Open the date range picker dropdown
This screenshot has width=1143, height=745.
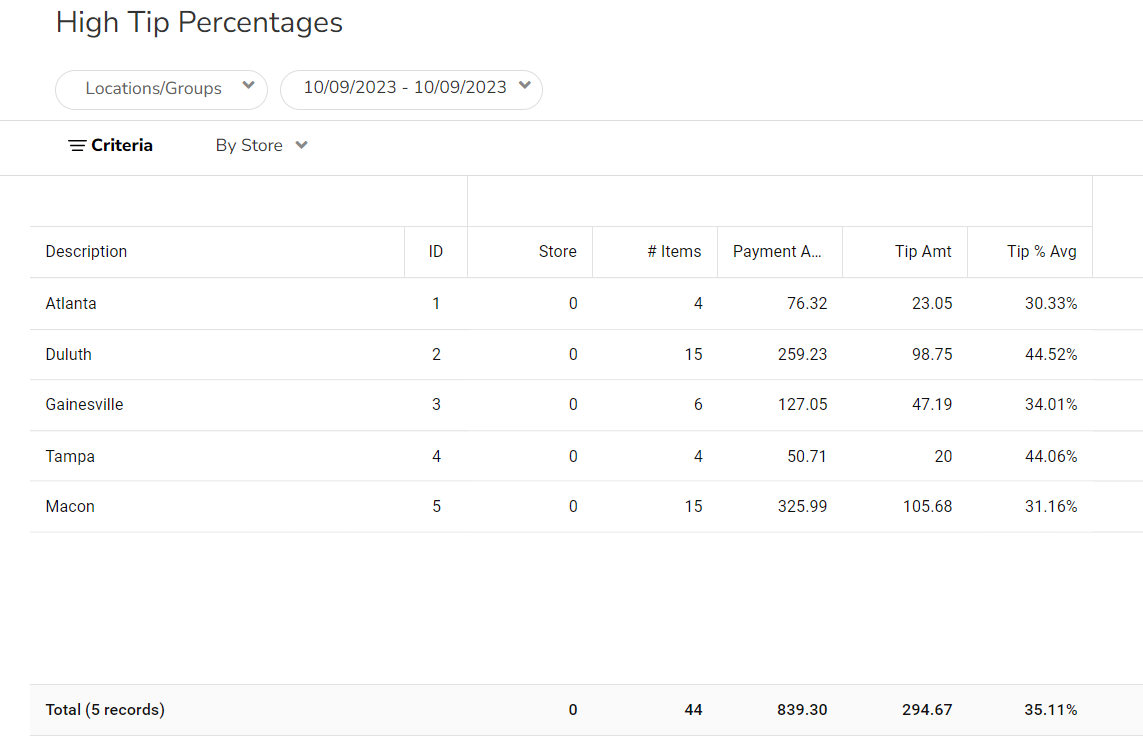pyautogui.click(x=410, y=88)
